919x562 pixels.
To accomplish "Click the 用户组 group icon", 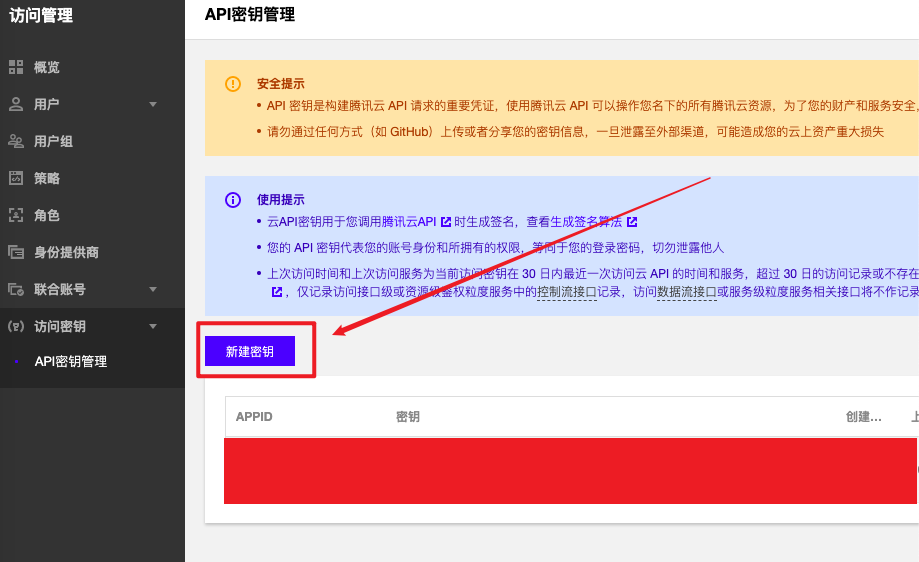I will tap(16, 141).
